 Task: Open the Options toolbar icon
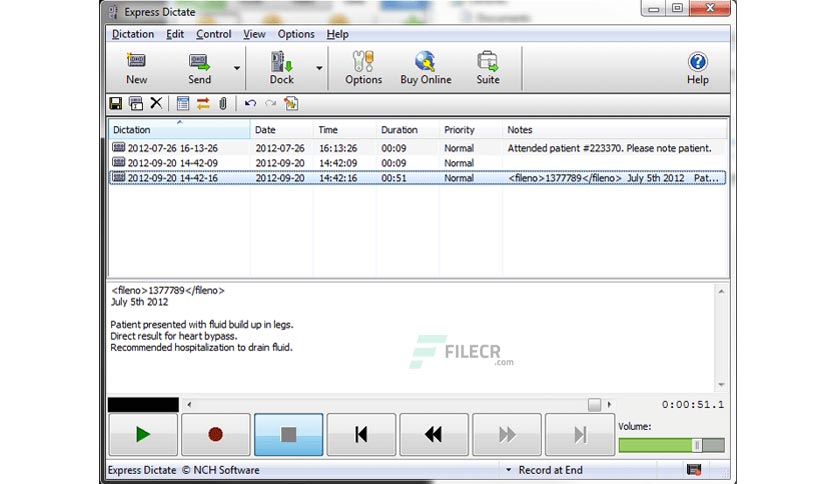(364, 68)
